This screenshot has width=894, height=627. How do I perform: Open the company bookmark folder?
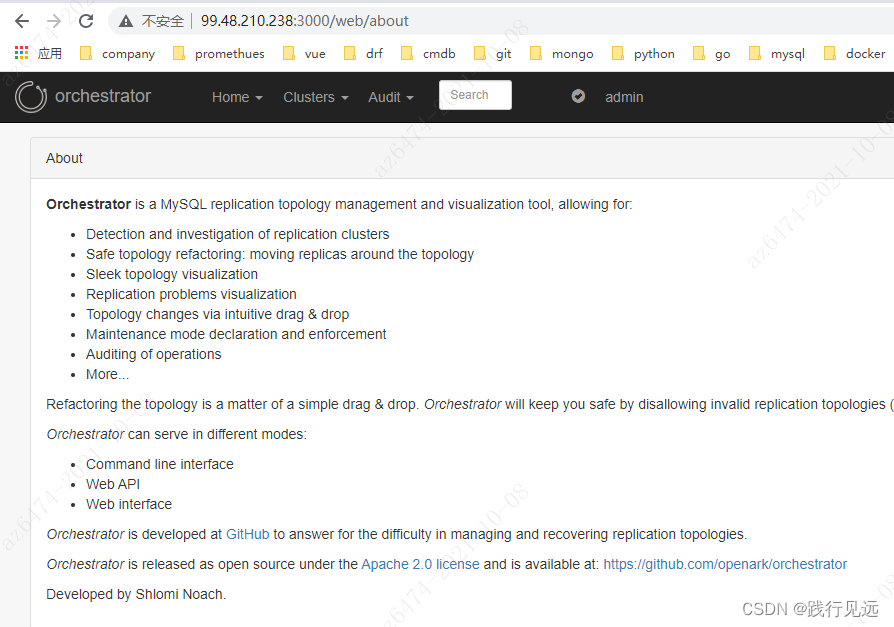point(117,54)
